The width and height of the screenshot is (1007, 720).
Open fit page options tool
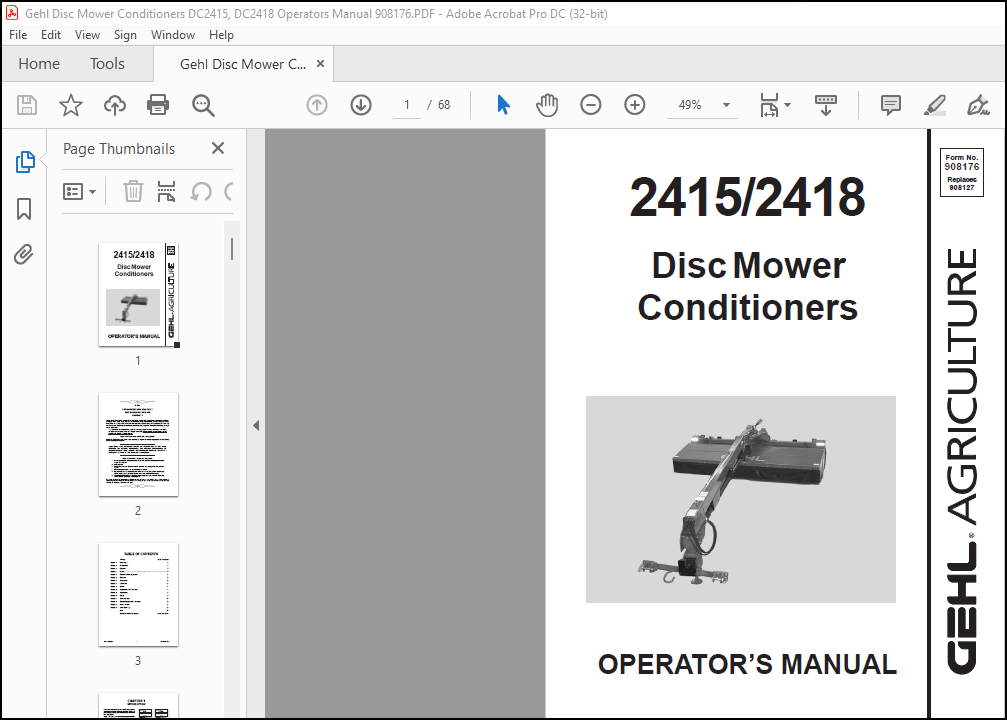click(769, 105)
